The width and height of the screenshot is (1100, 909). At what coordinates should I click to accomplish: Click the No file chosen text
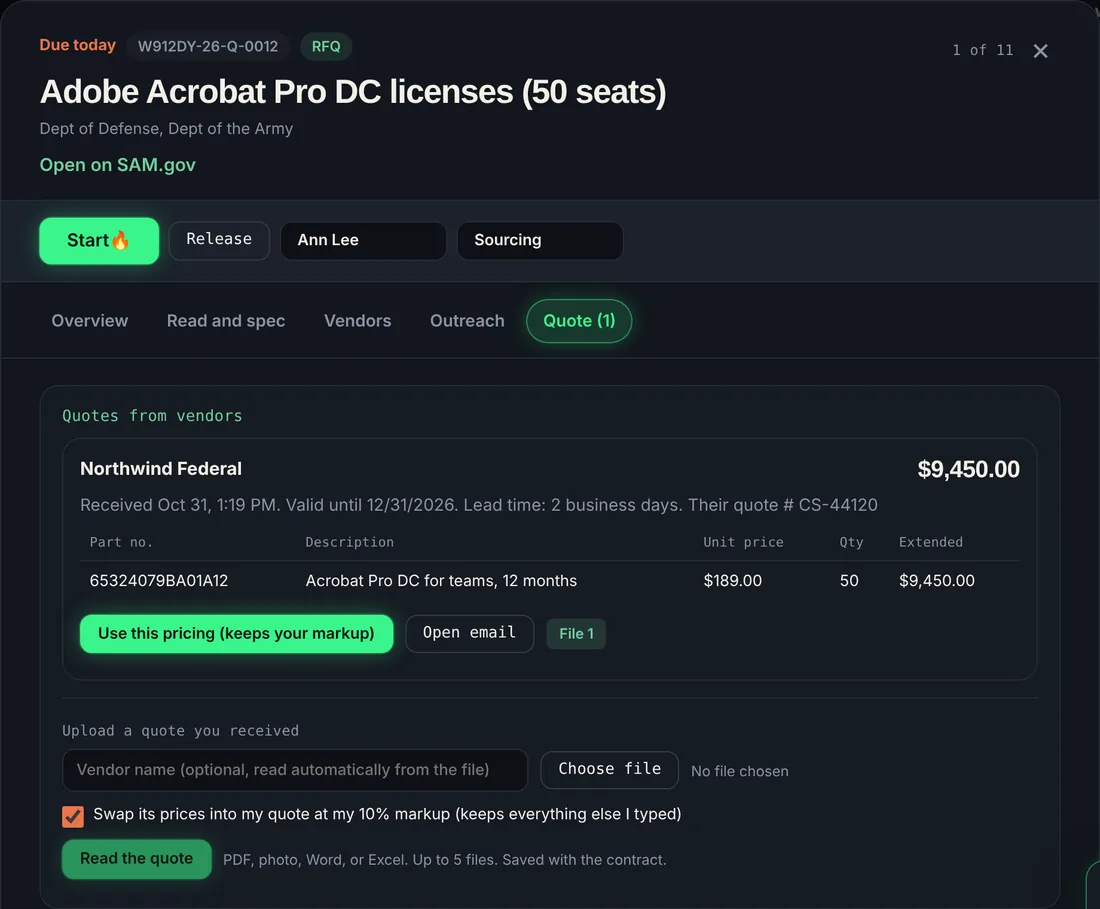pos(739,772)
